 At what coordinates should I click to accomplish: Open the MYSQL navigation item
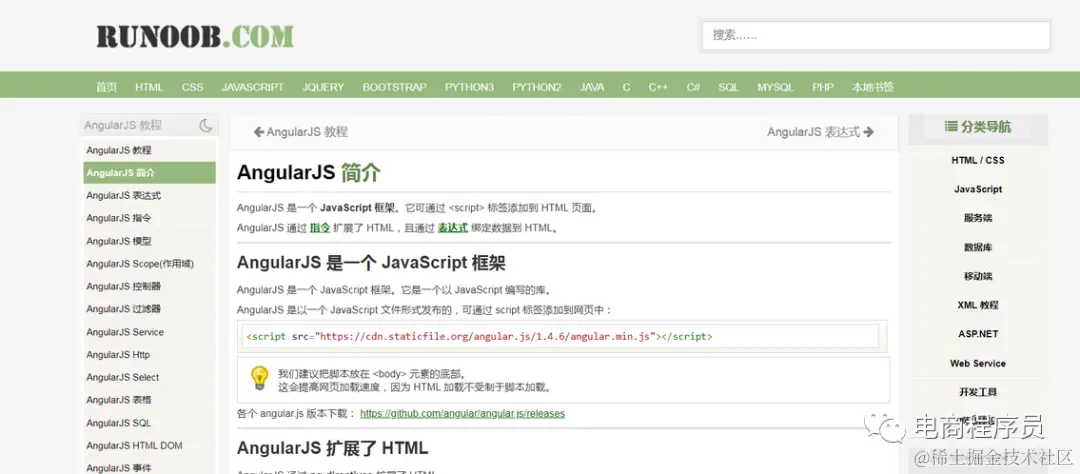(x=775, y=87)
